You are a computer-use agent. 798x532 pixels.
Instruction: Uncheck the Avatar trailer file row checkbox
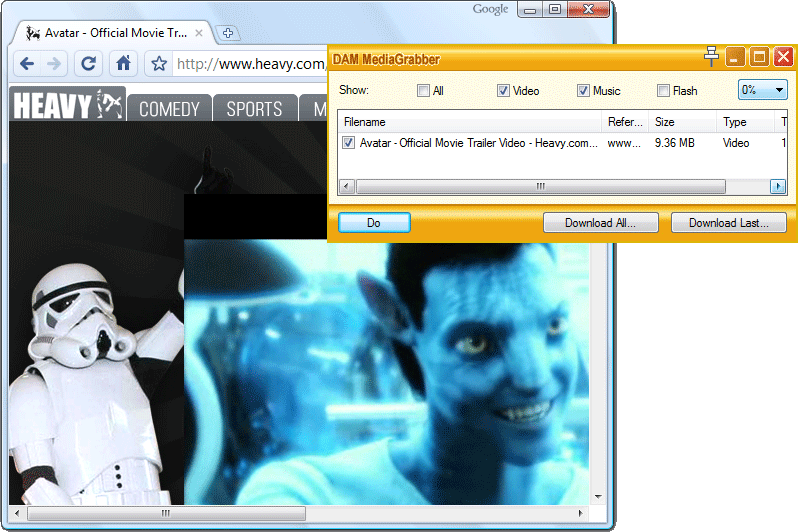(348, 143)
